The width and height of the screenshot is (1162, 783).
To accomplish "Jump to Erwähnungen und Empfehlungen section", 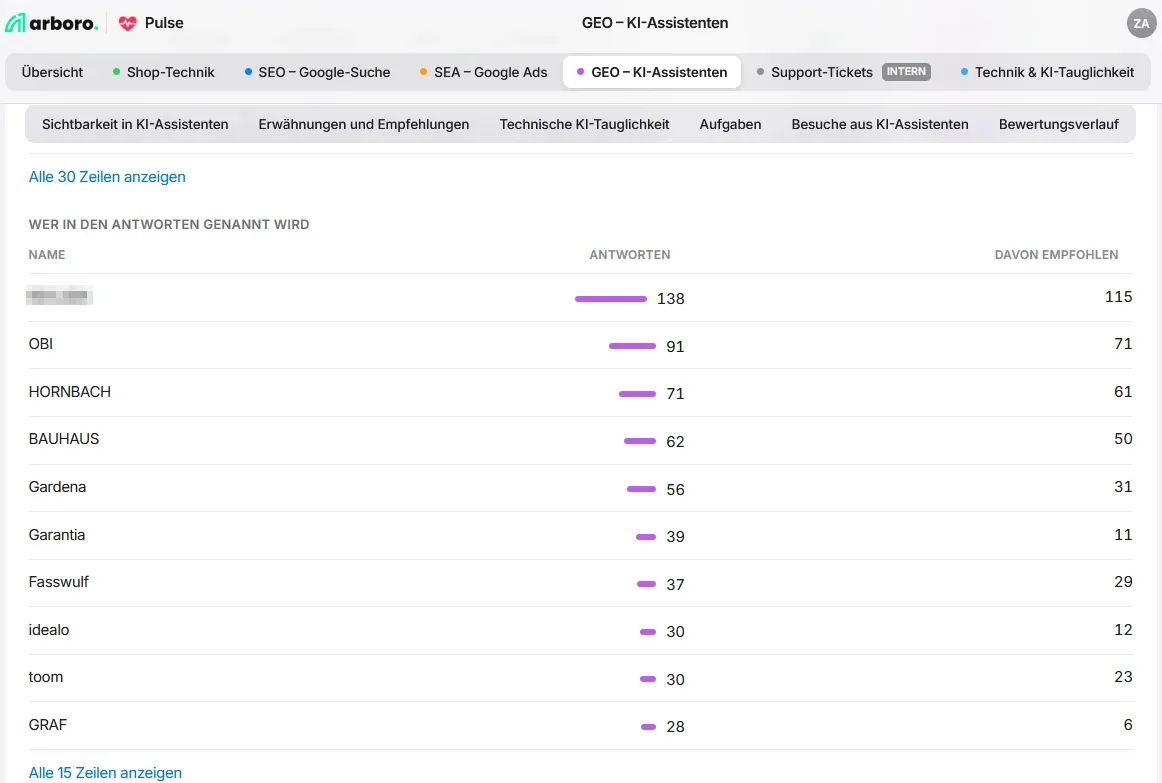I will (x=364, y=124).
